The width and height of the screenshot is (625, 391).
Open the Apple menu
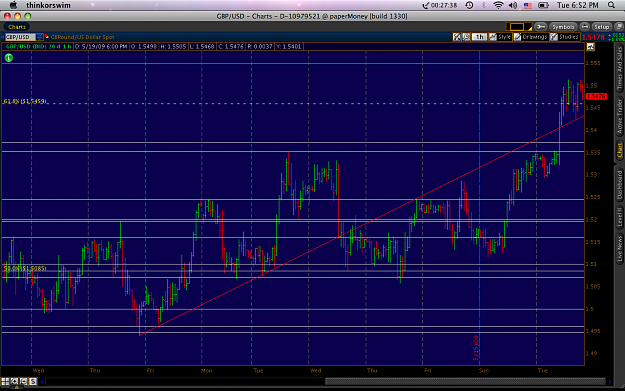tap(13, 5)
